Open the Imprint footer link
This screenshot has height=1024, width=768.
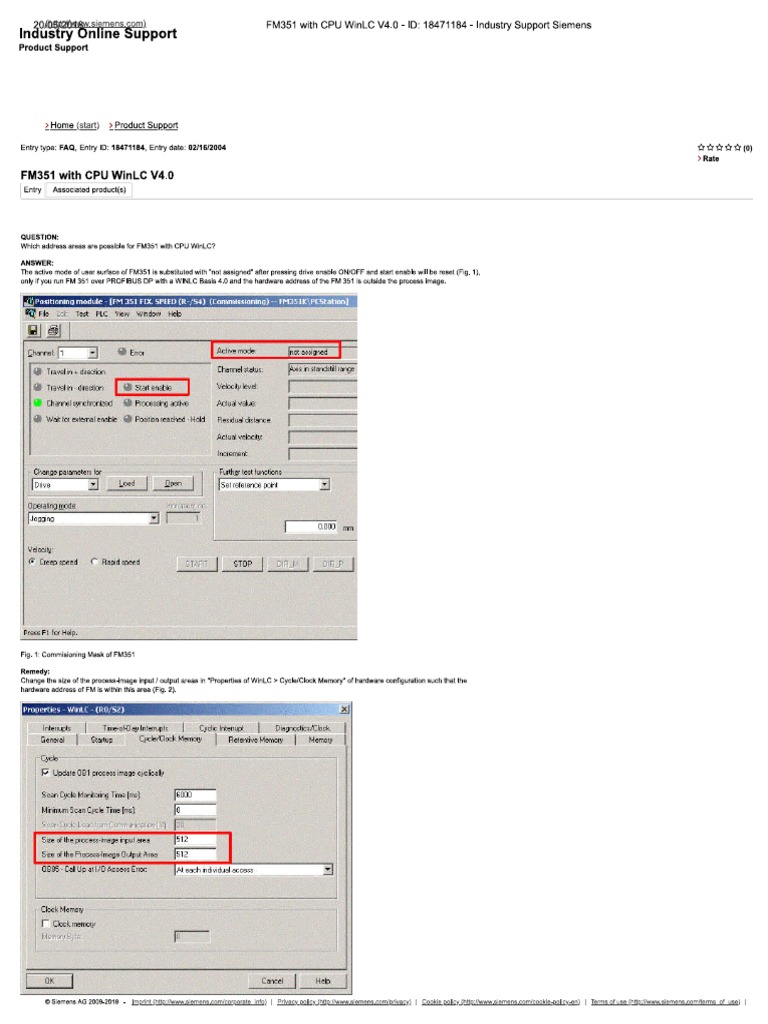199,1002
